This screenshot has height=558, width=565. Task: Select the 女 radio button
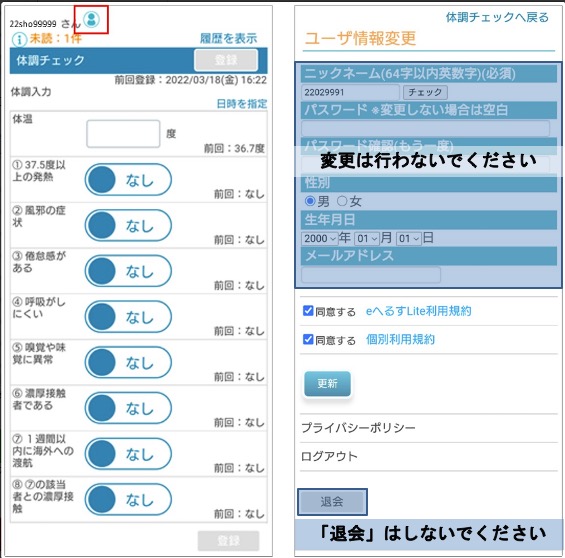[x=342, y=201]
